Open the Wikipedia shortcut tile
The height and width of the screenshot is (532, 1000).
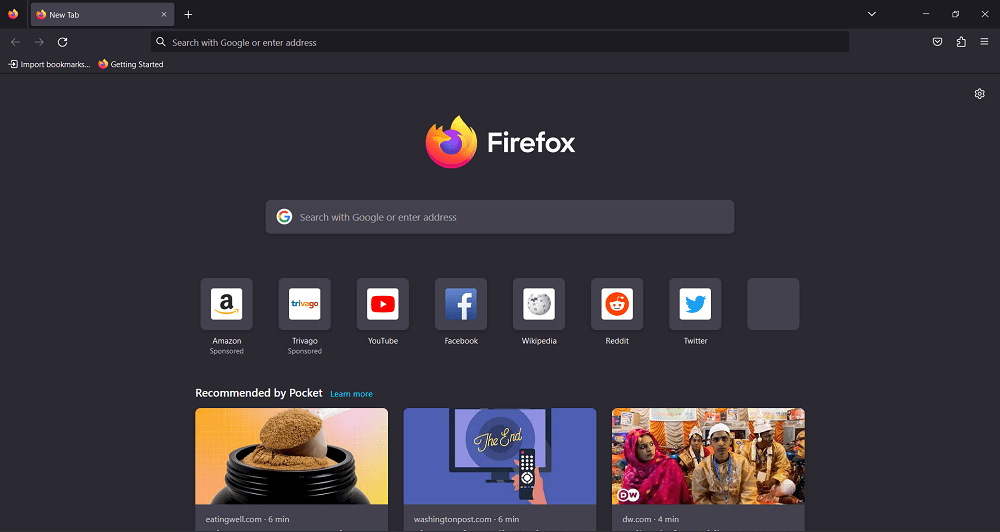[539, 304]
